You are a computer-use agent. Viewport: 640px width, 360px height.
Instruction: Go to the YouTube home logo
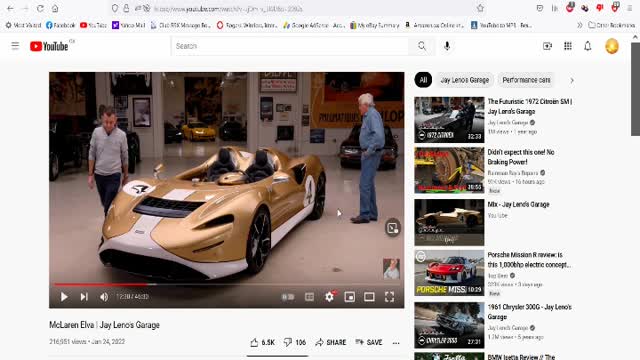(49, 46)
